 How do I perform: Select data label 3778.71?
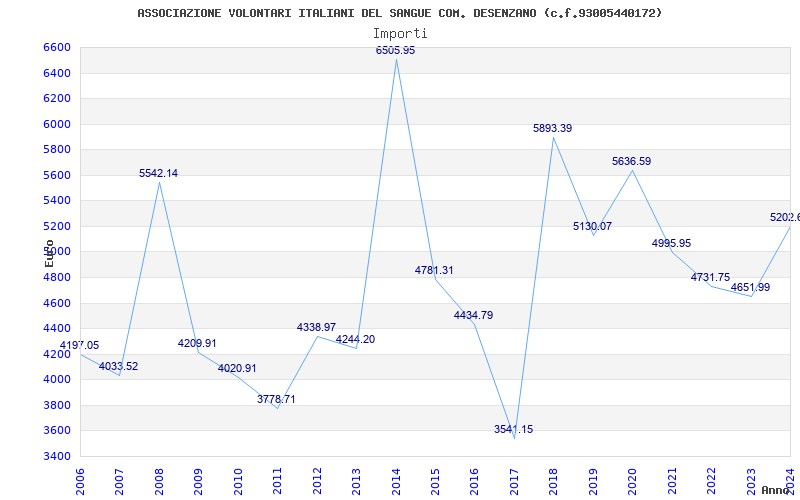pyautogui.click(x=276, y=399)
